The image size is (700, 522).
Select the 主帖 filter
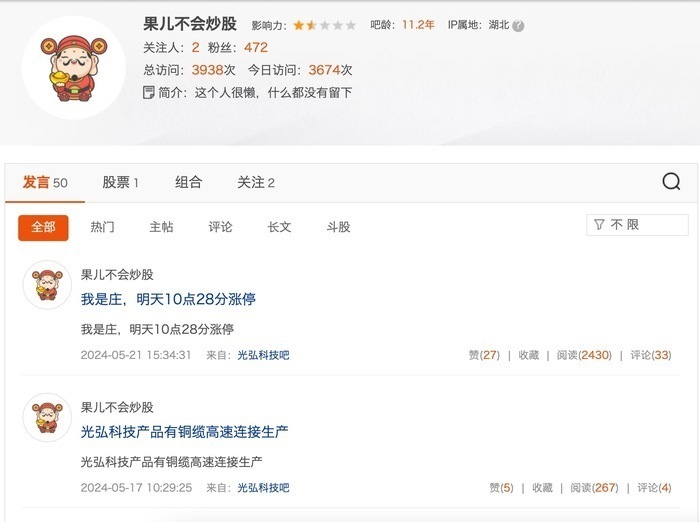point(161,227)
